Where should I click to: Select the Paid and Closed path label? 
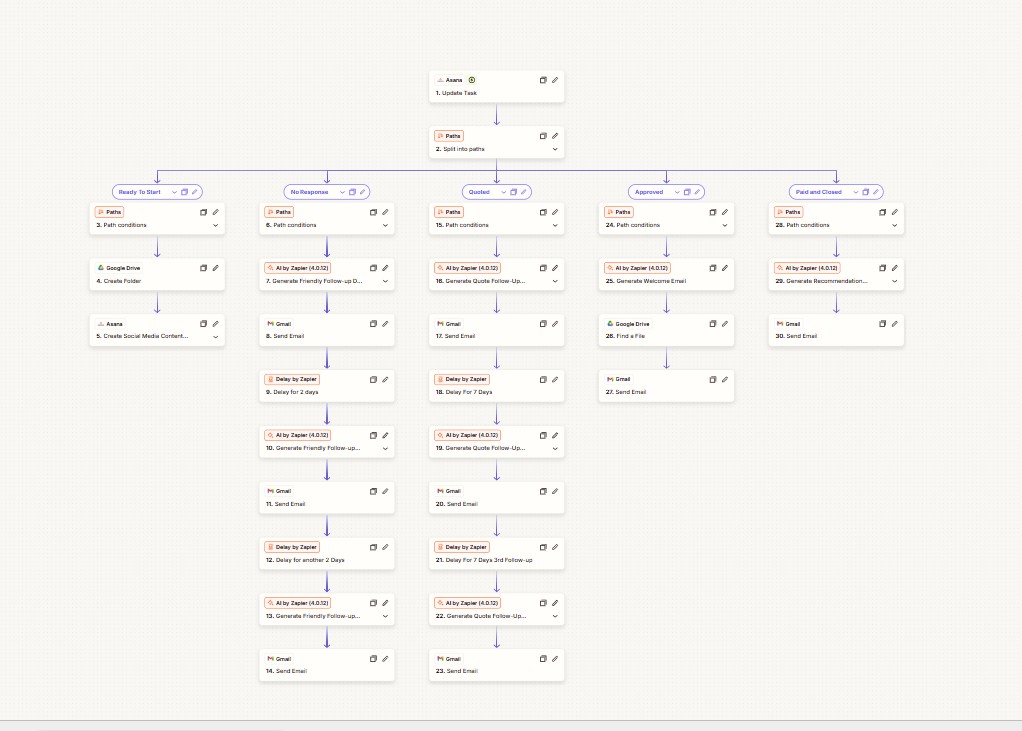tap(819, 192)
